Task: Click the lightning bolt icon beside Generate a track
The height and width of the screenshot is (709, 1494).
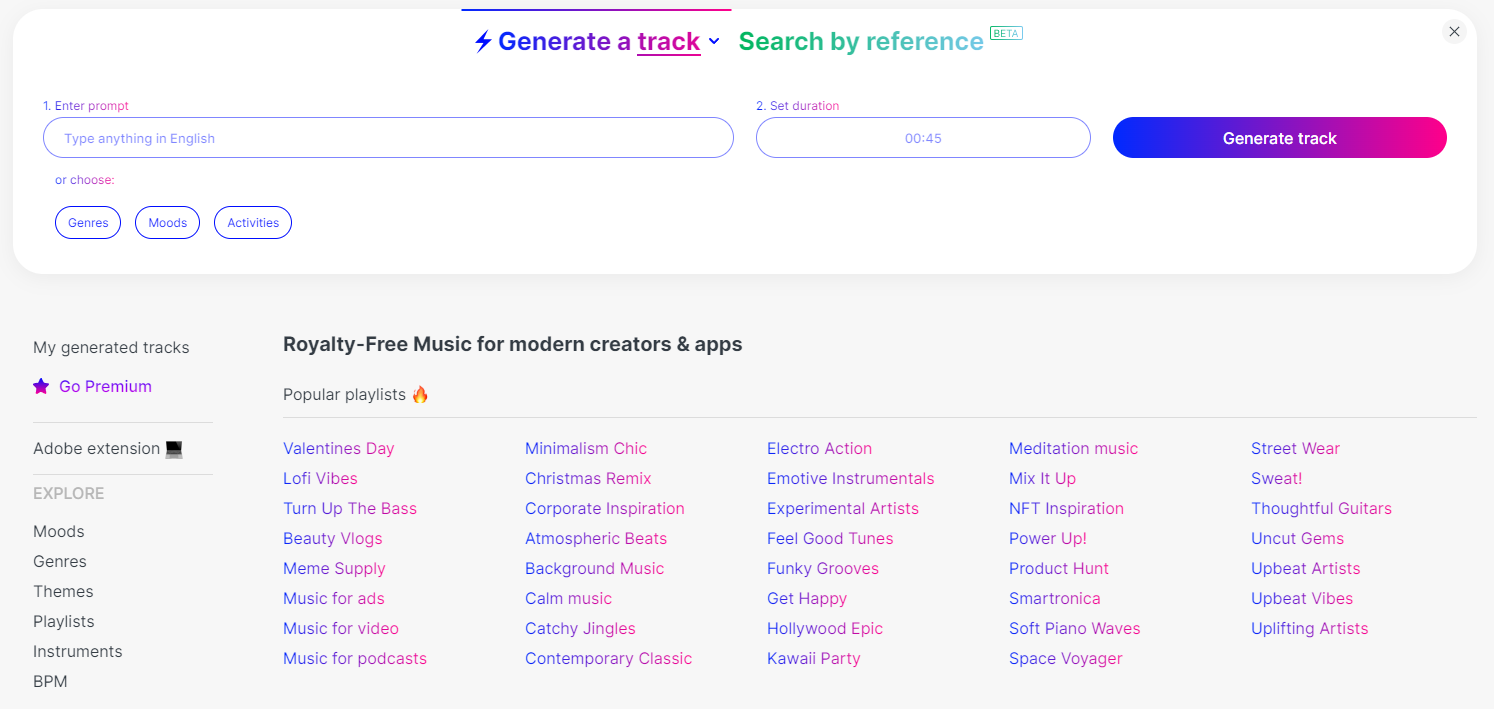Action: 482,41
